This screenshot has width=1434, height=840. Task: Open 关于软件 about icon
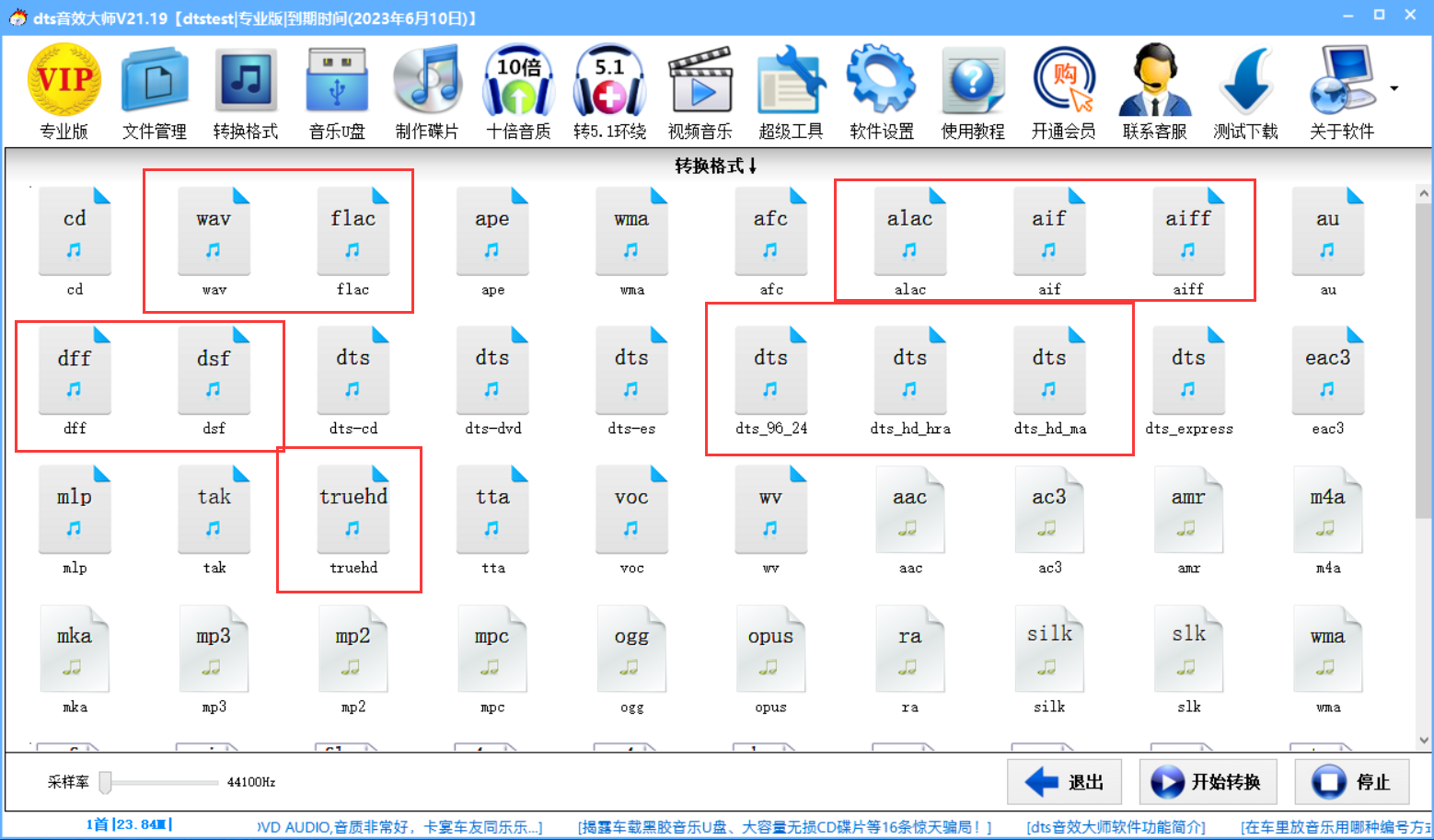1342,92
